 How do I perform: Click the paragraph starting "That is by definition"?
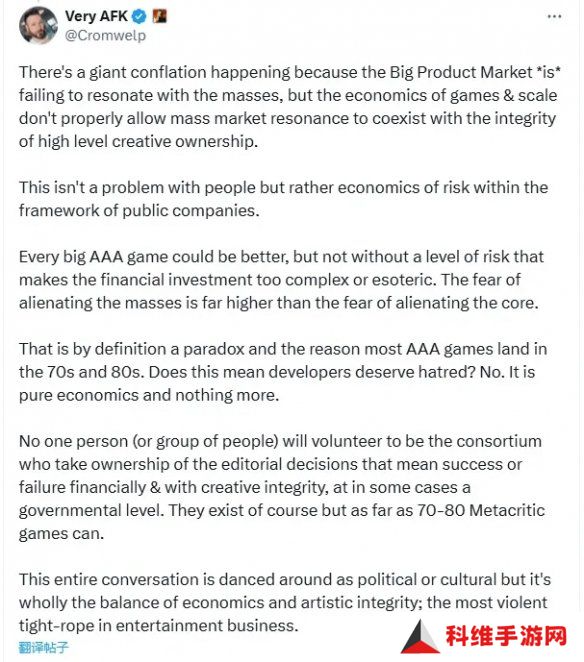pos(283,372)
